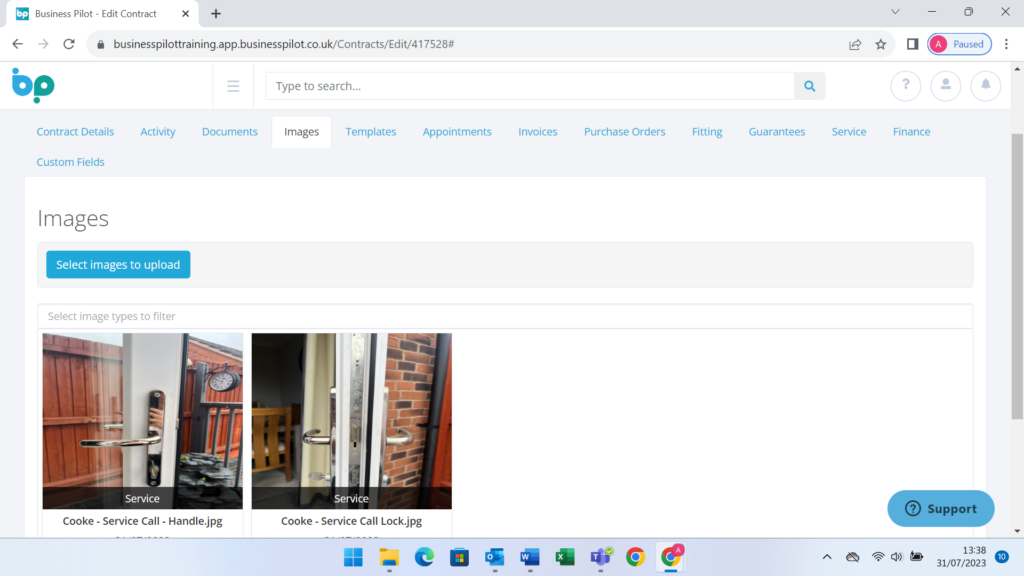The height and width of the screenshot is (576, 1024).
Task: Reload the current page
Action: pyautogui.click(x=69, y=44)
